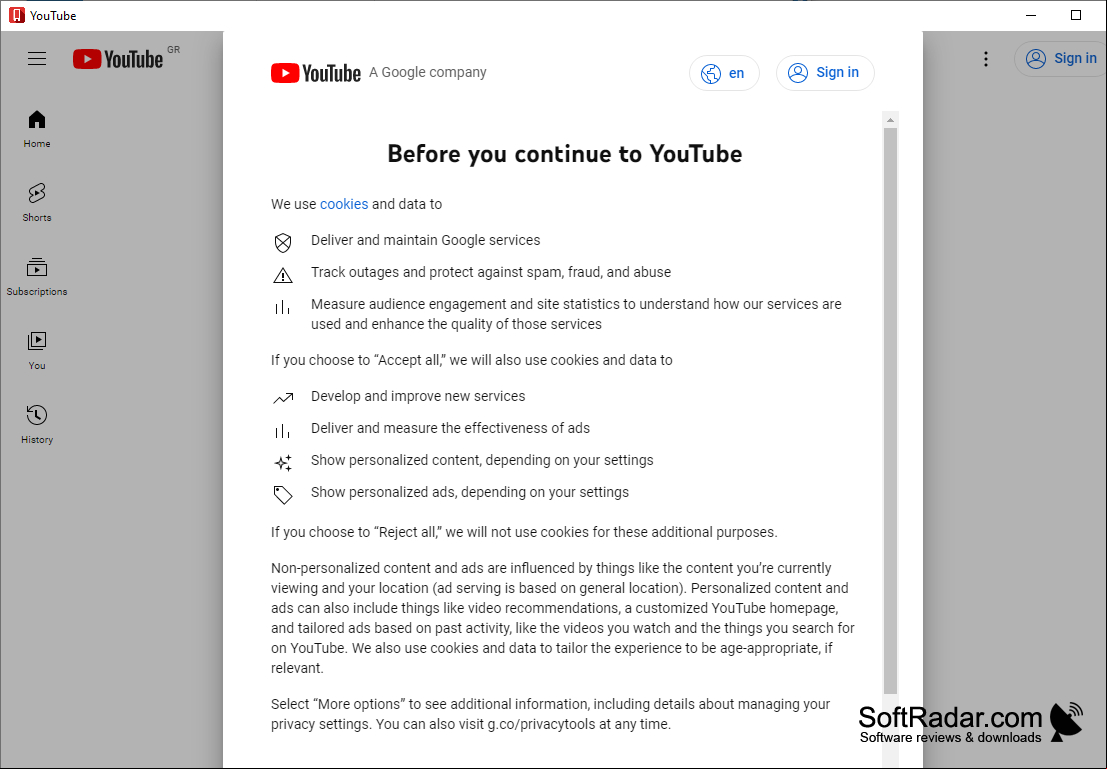Open the hamburger guide menu
1107x769 pixels.
click(37, 59)
